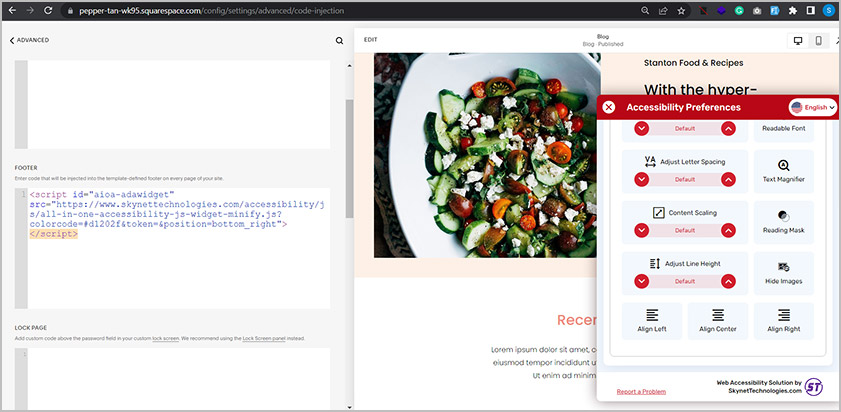
Task: Click the share page icon in address bar
Action: click(663, 10)
